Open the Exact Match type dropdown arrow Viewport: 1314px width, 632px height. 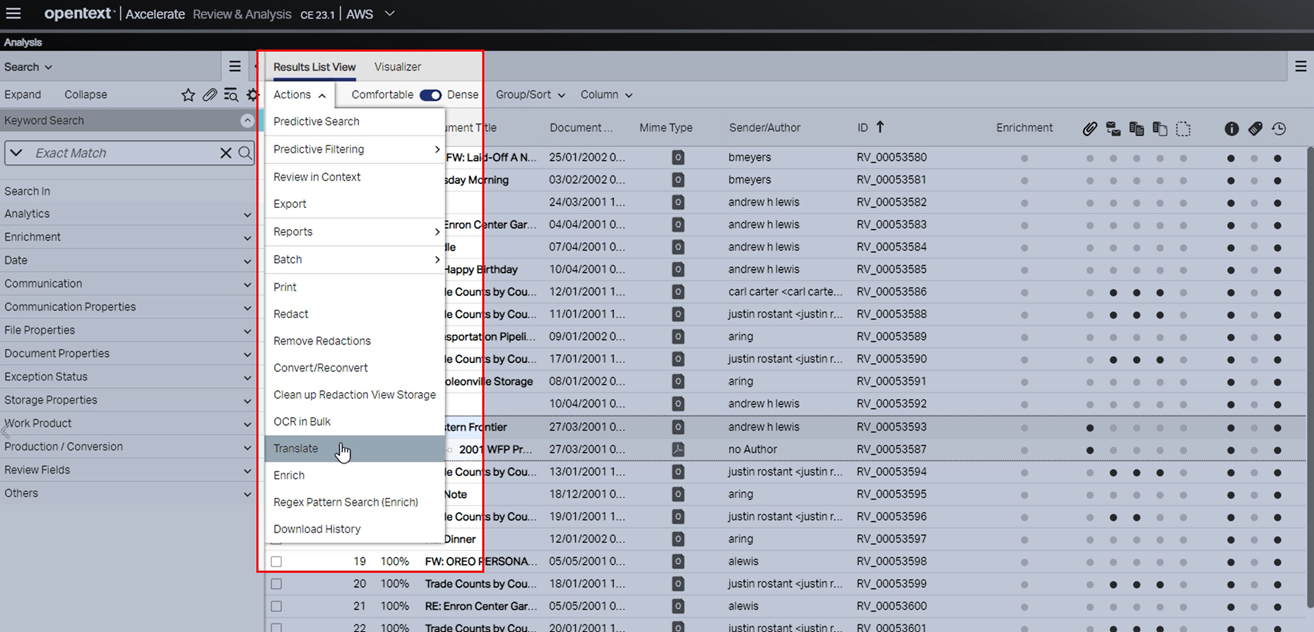pos(16,153)
